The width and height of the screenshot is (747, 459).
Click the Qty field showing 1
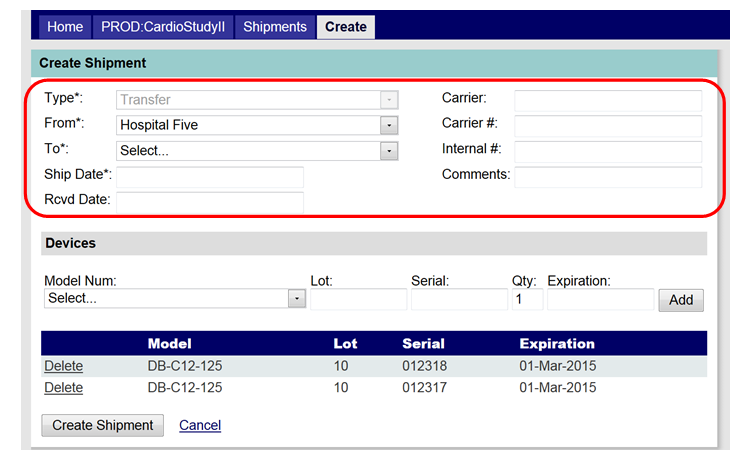tap(528, 300)
